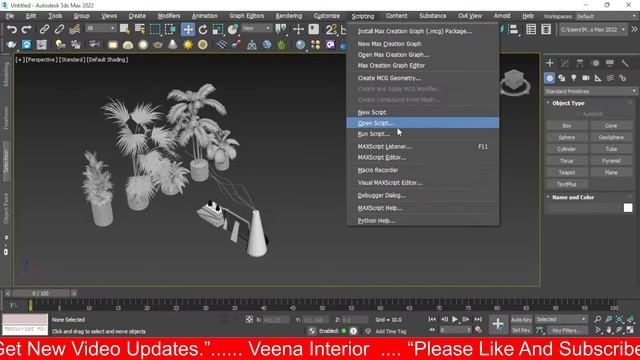The width and height of the screenshot is (640, 360).
Task: Go to the end frame
Action: [x=478, y=319]
